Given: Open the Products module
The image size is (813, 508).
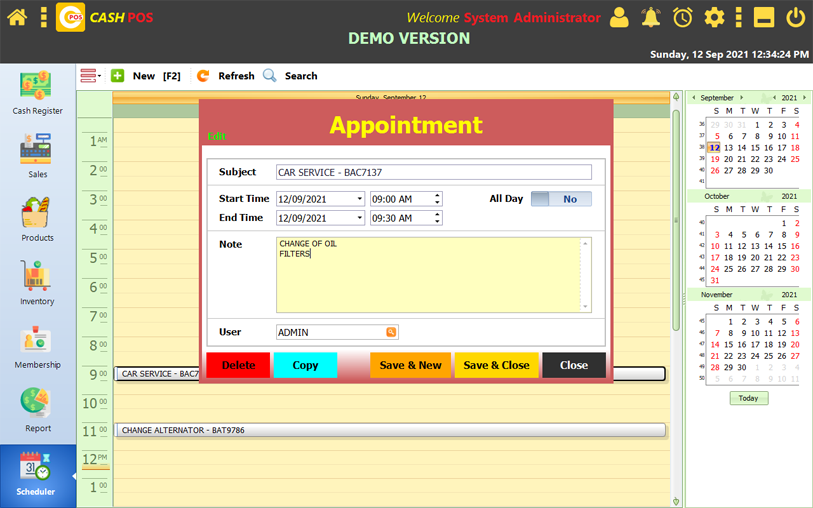Looking at the screenshot, I should pos(37,219).
